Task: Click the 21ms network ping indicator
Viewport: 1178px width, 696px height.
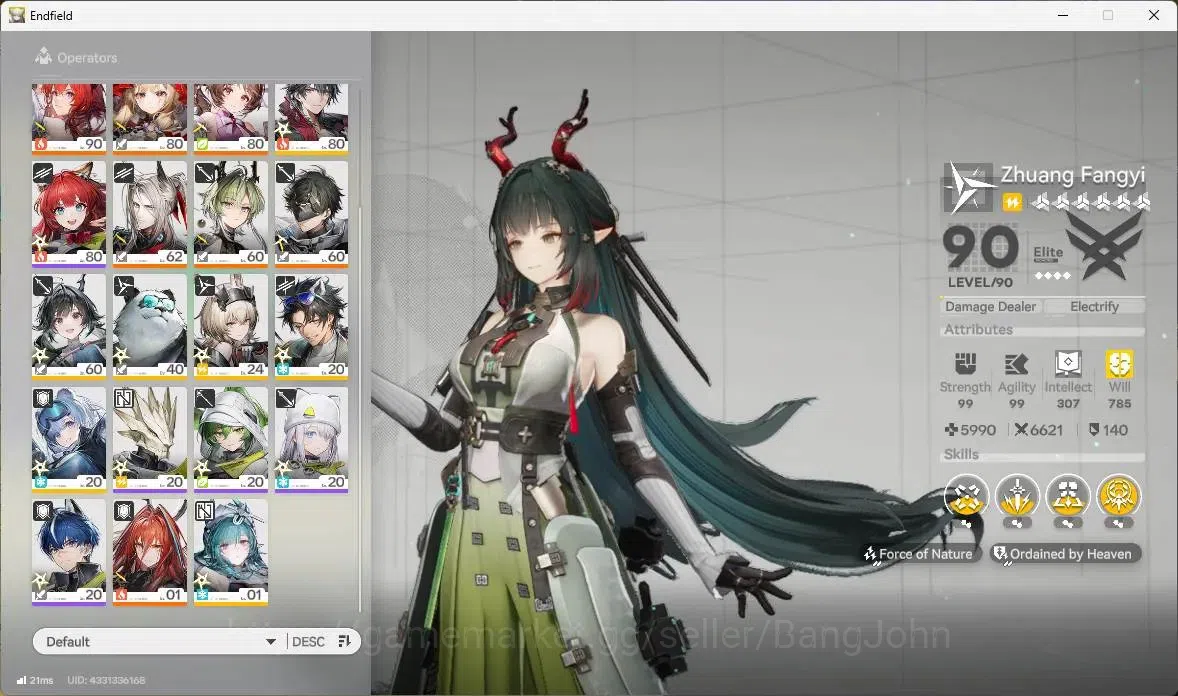Action: 35,680
